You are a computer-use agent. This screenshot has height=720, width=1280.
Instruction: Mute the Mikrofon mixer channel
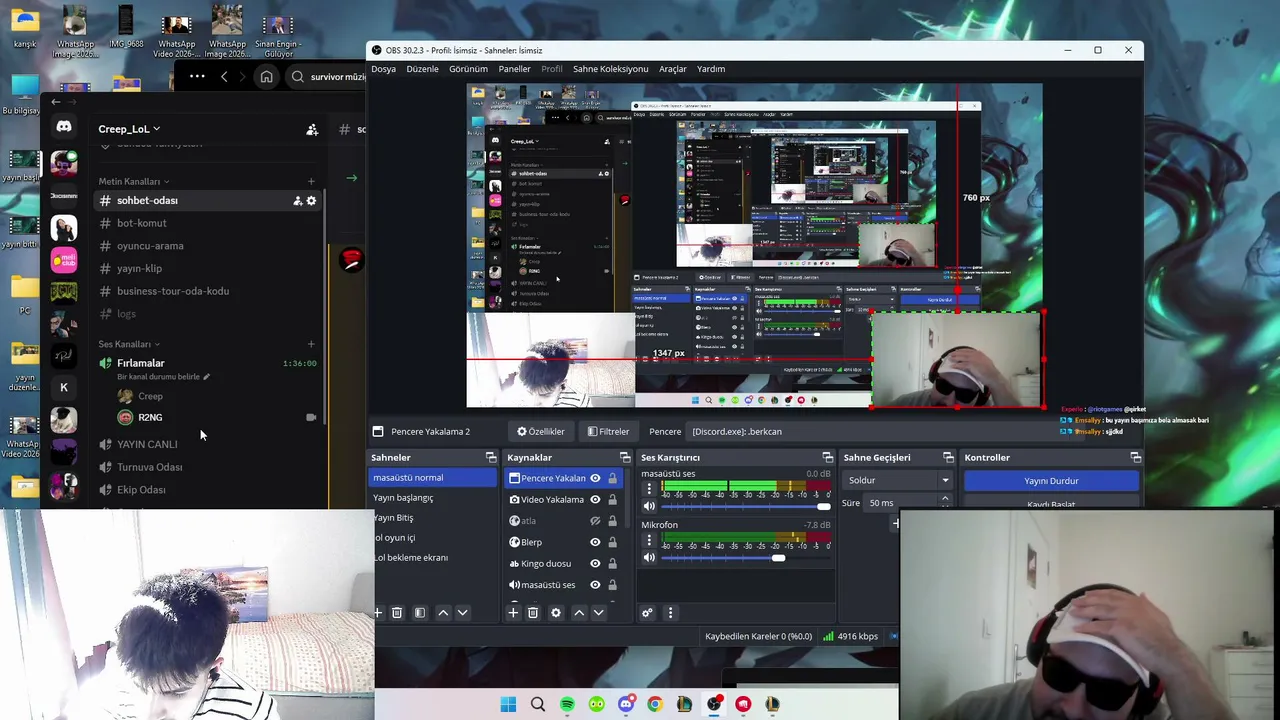649,557
